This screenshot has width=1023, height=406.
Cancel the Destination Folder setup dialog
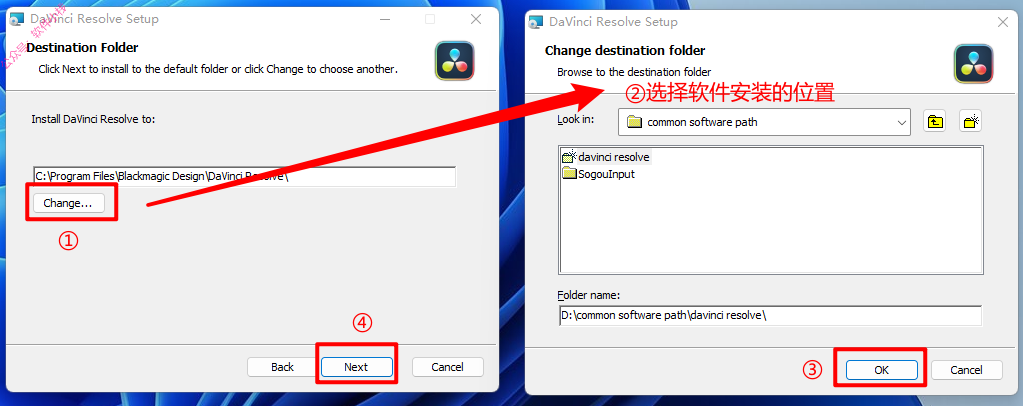(448, 367)
